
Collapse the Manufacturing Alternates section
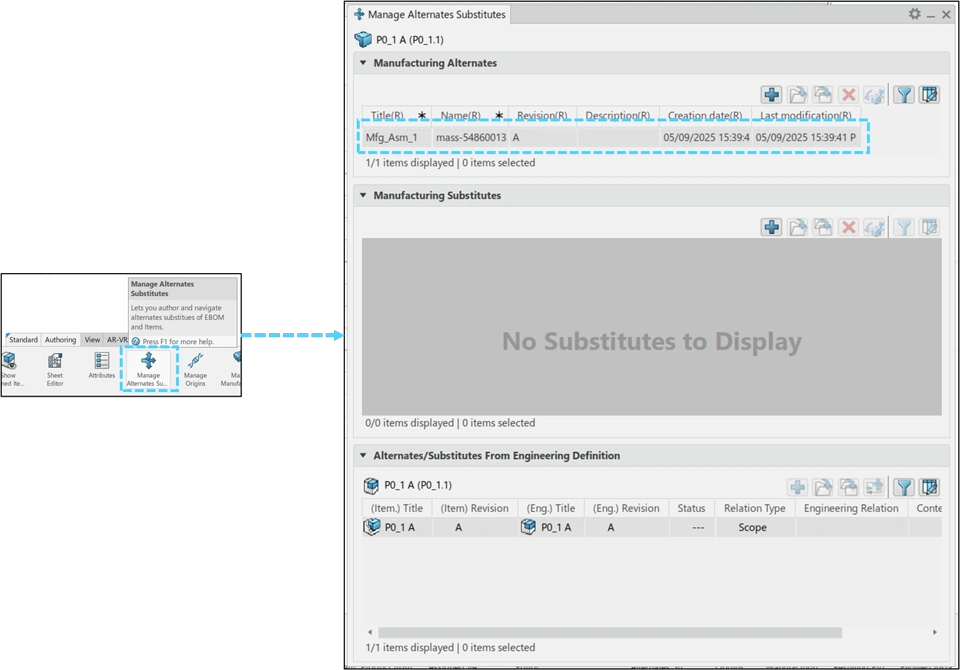[x=363, y=62]
